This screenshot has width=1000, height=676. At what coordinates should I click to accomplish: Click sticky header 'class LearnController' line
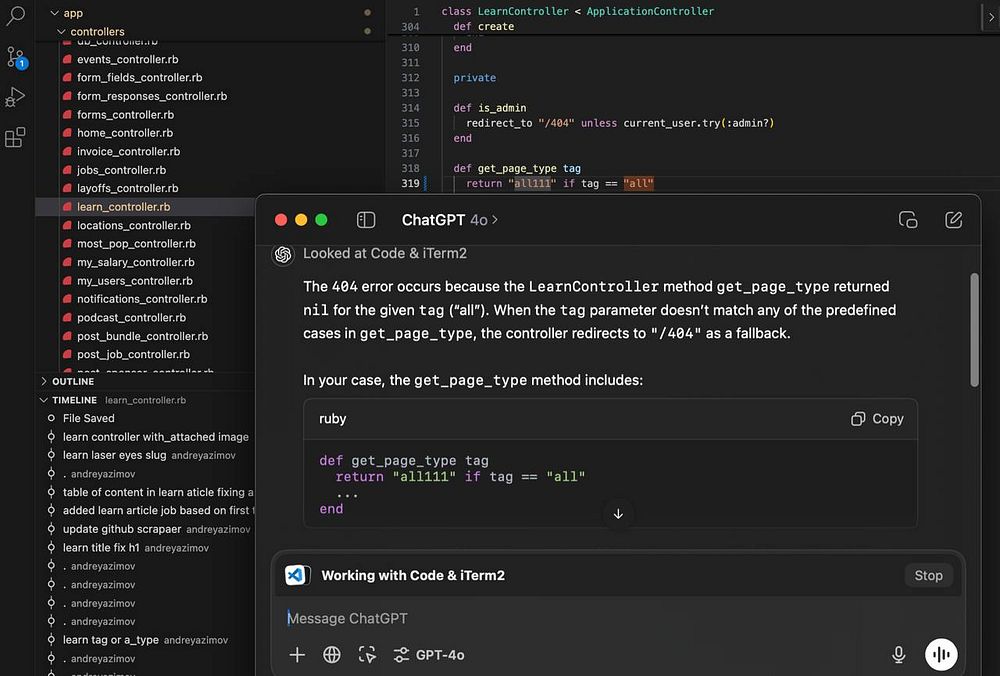[x=578, y=11]
